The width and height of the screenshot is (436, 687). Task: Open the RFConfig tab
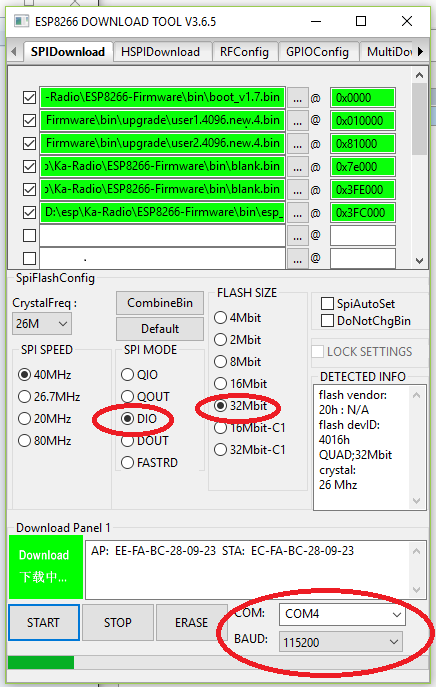(x=244, y=52)
